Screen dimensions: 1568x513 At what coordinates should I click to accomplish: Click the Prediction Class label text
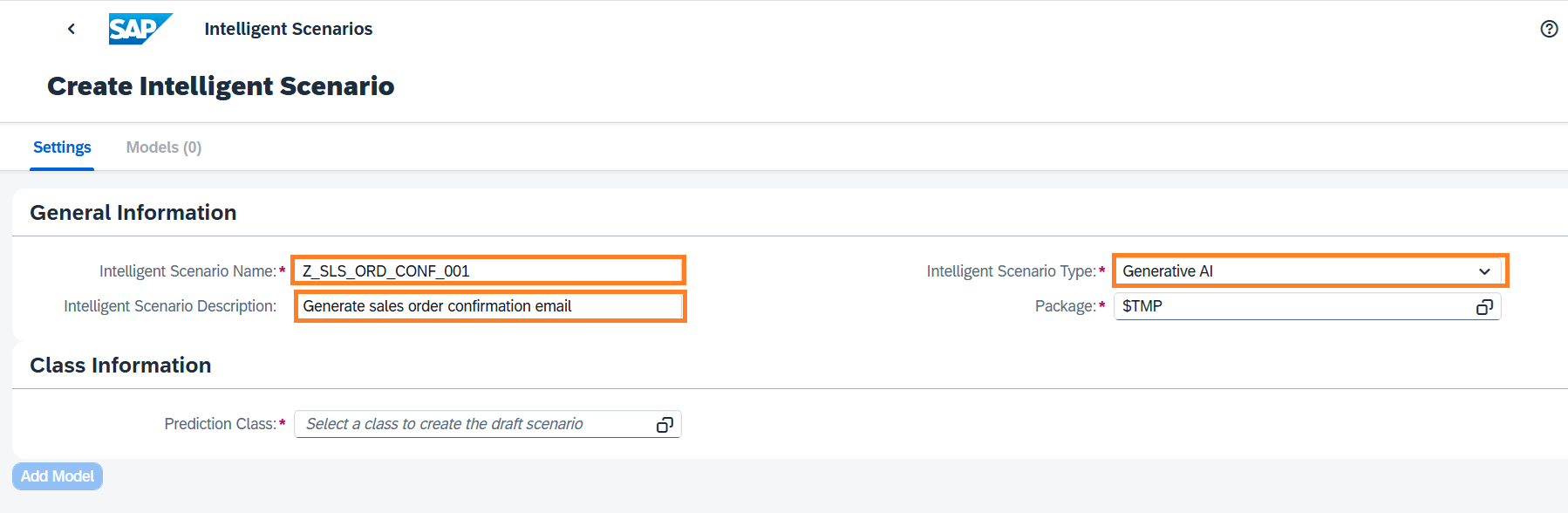tap(220, 424)
